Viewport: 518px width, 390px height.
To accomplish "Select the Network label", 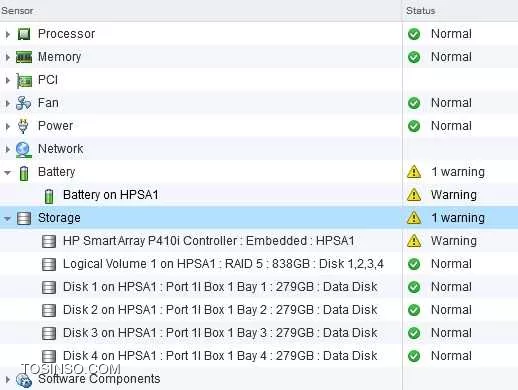I will (61, 149).
